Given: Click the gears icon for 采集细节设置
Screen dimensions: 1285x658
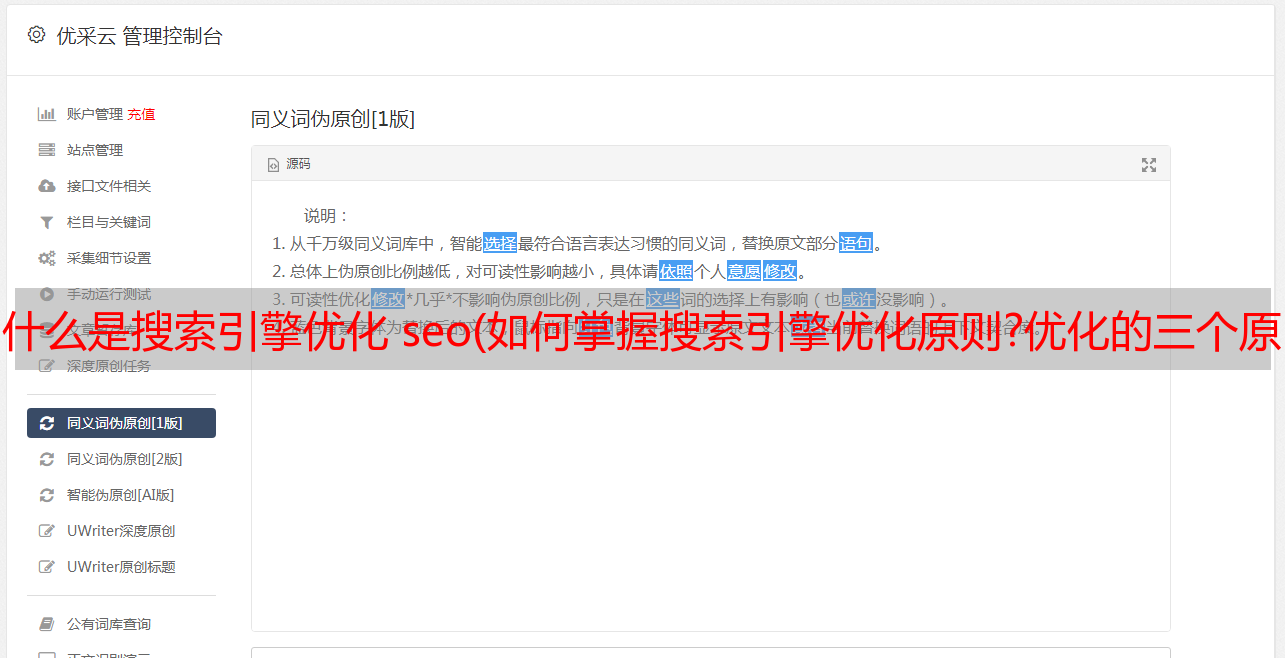Looking at the screenshot, I should (46, 258).
